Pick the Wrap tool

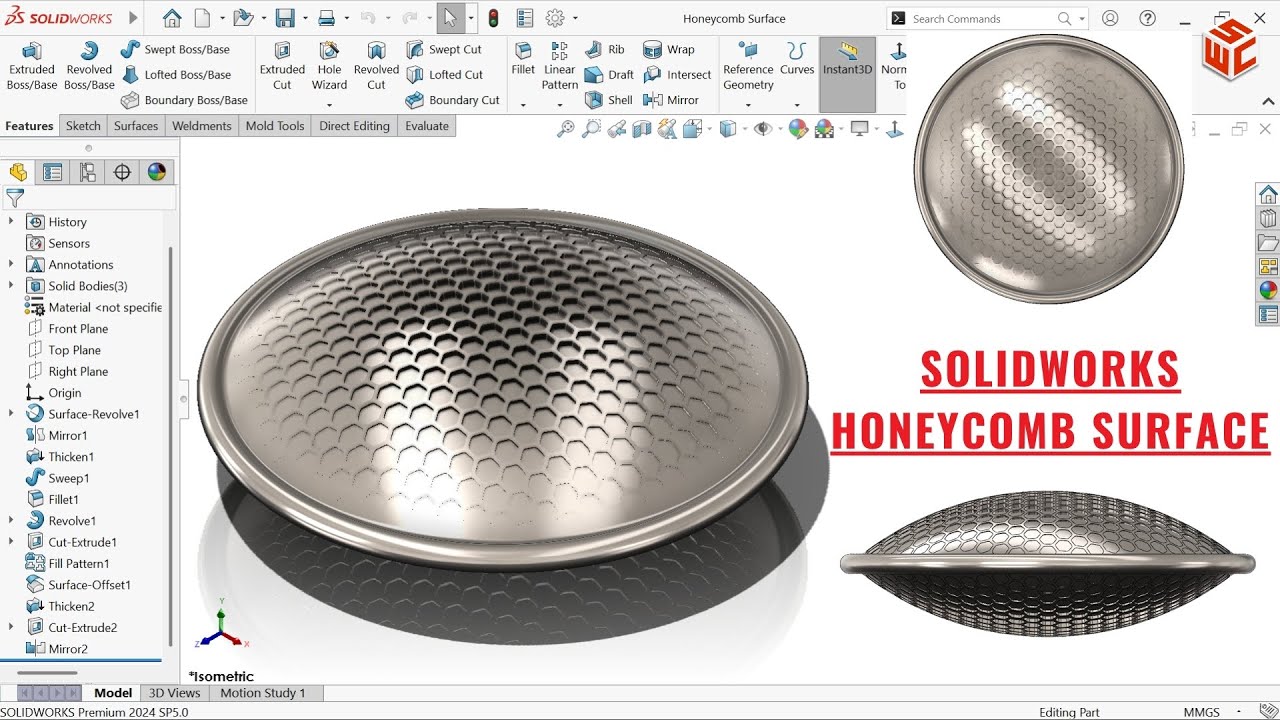[668, 49]
